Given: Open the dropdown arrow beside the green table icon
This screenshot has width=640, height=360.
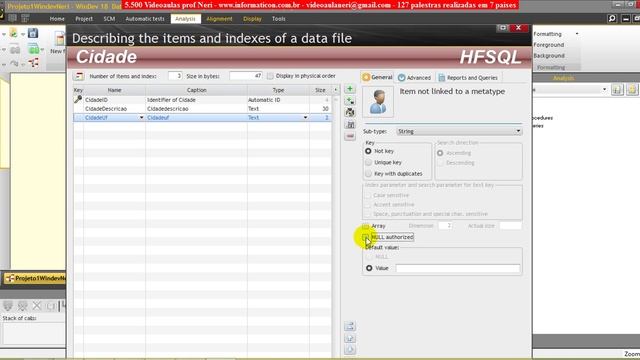Looking at the screenshot, I should (42, 50).
